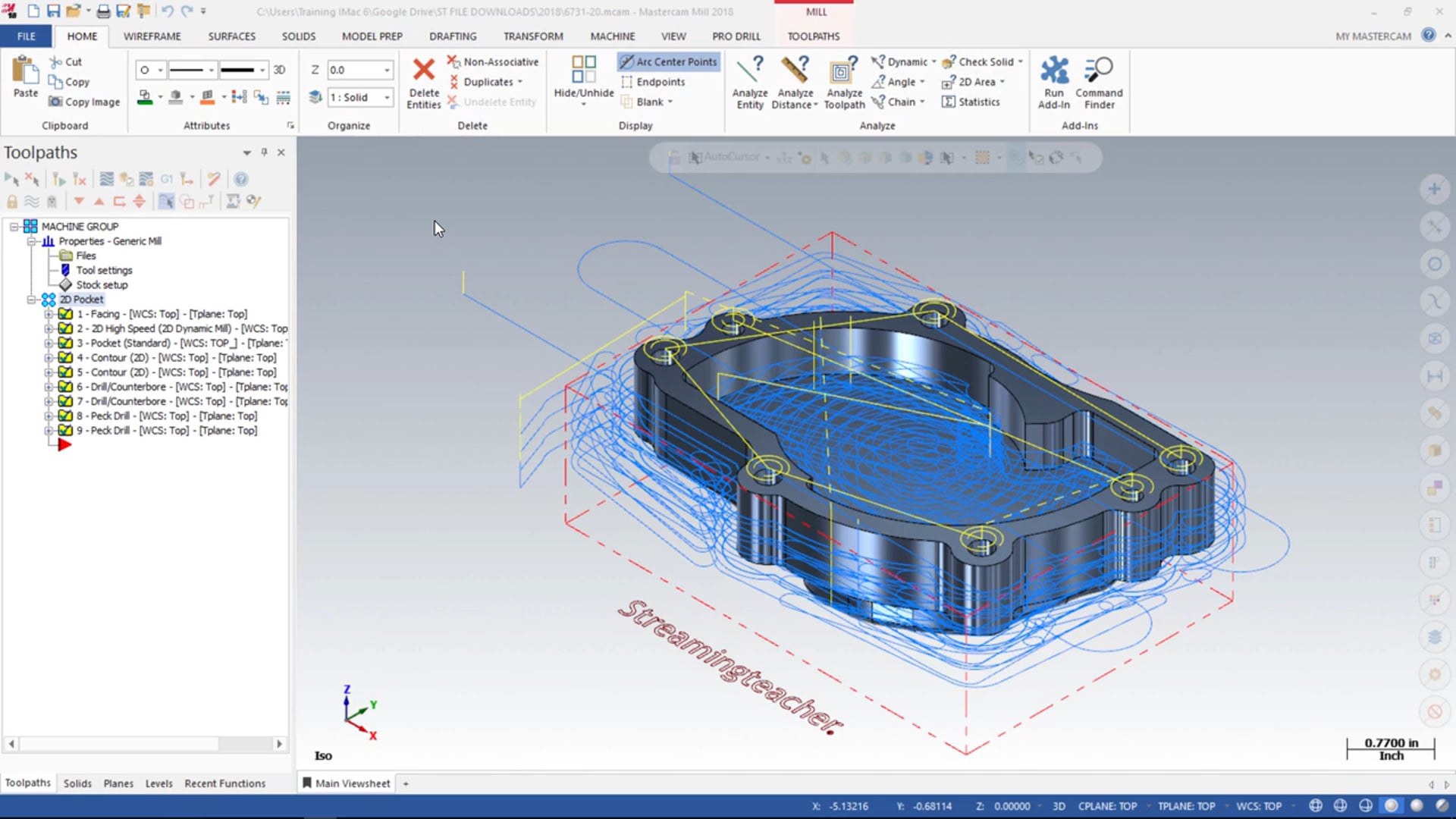Toggle checkmark on 6 - Drill/Counterbore
This screenshot has width=1456, height=819.
tap(65, 387)
